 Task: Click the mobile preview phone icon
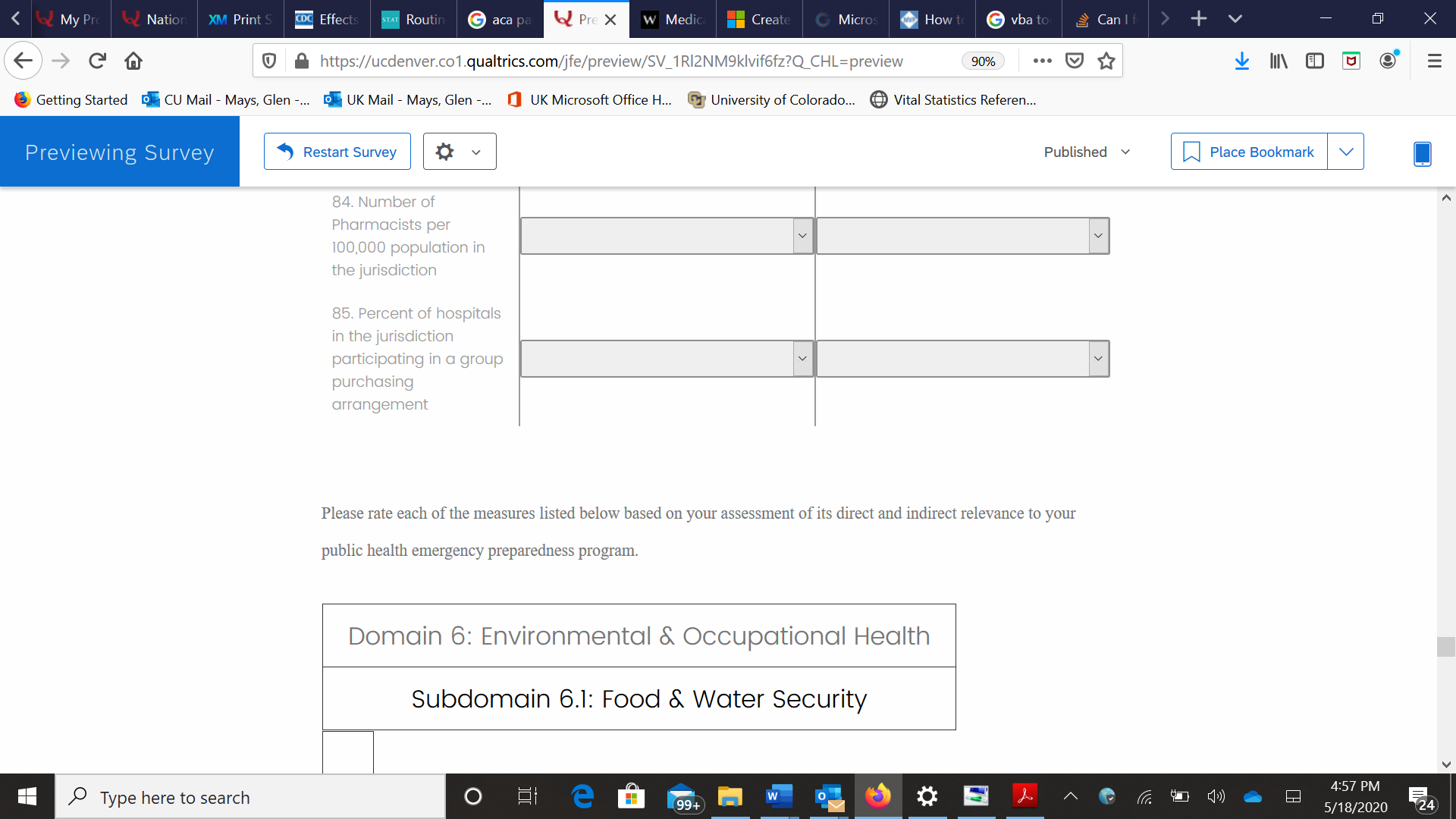coord(1422,153)
